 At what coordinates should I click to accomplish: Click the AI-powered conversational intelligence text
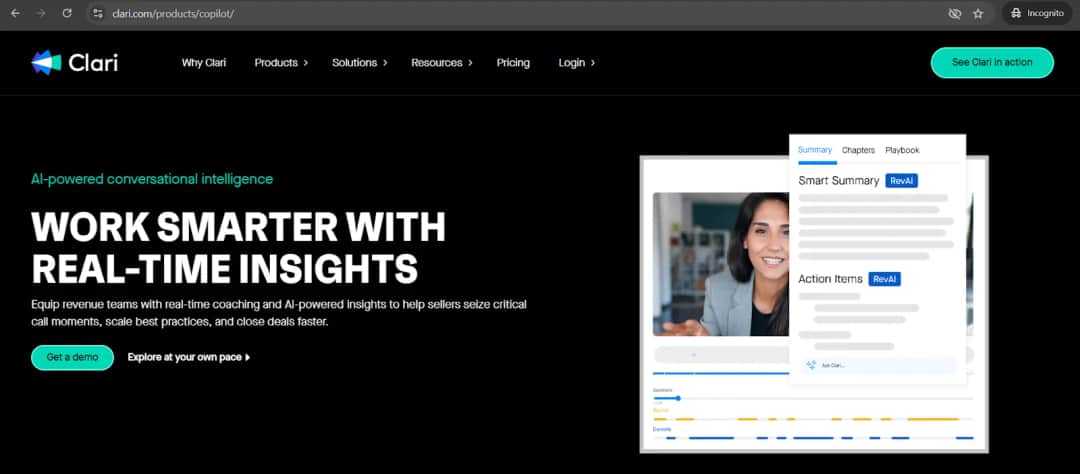152,179
